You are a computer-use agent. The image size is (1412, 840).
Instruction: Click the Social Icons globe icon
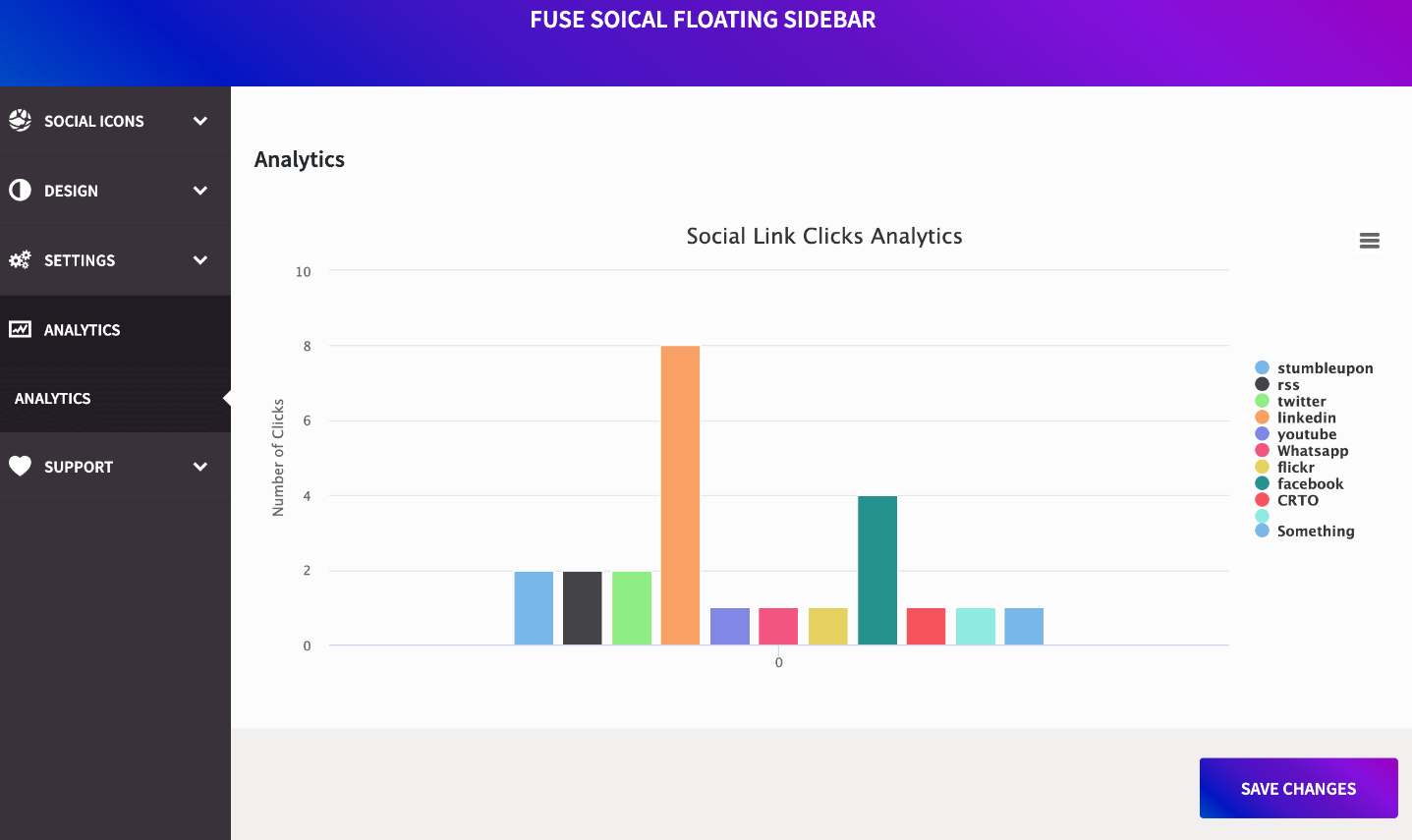coord(20,120)
